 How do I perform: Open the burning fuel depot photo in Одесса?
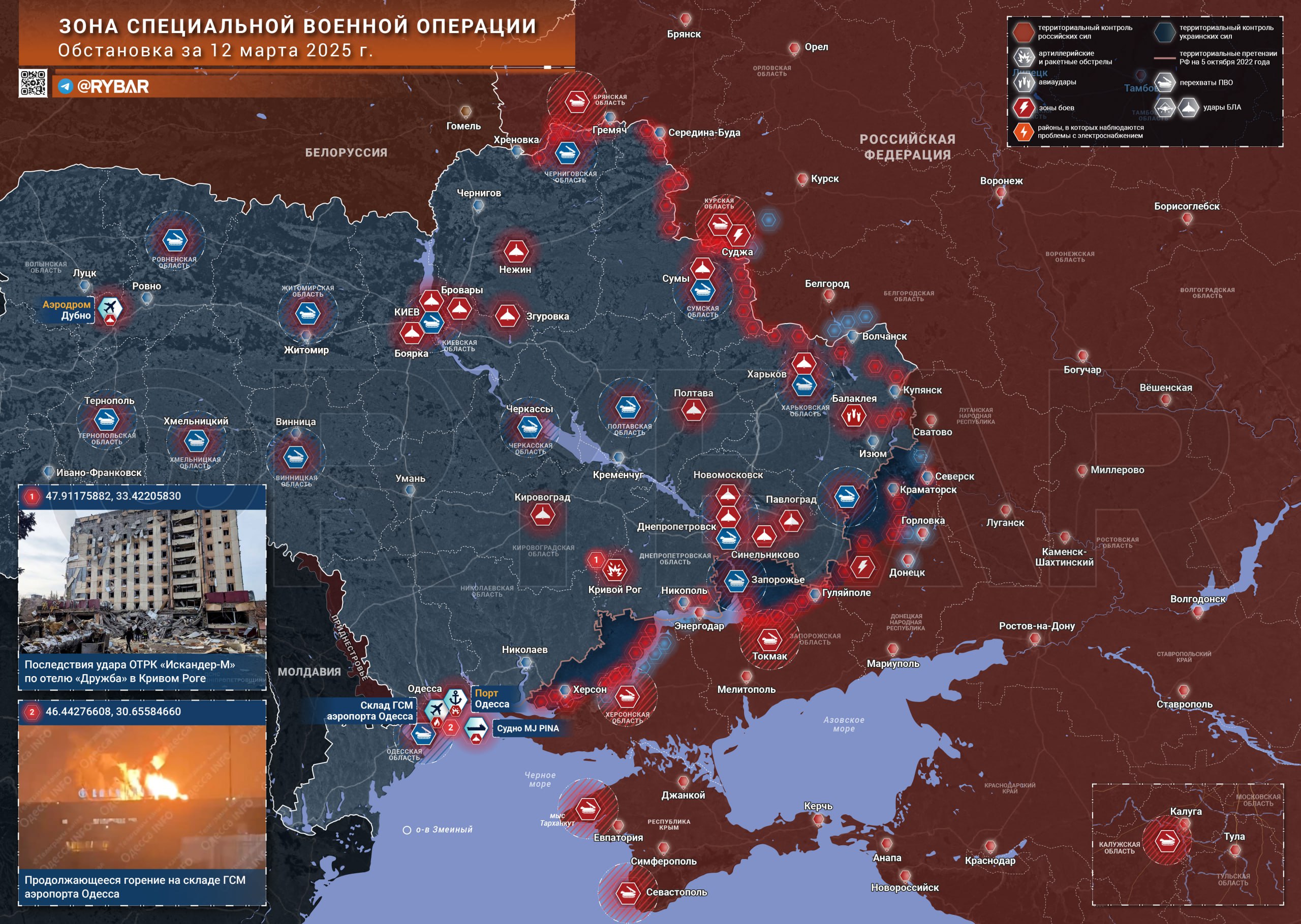[142, 796]
